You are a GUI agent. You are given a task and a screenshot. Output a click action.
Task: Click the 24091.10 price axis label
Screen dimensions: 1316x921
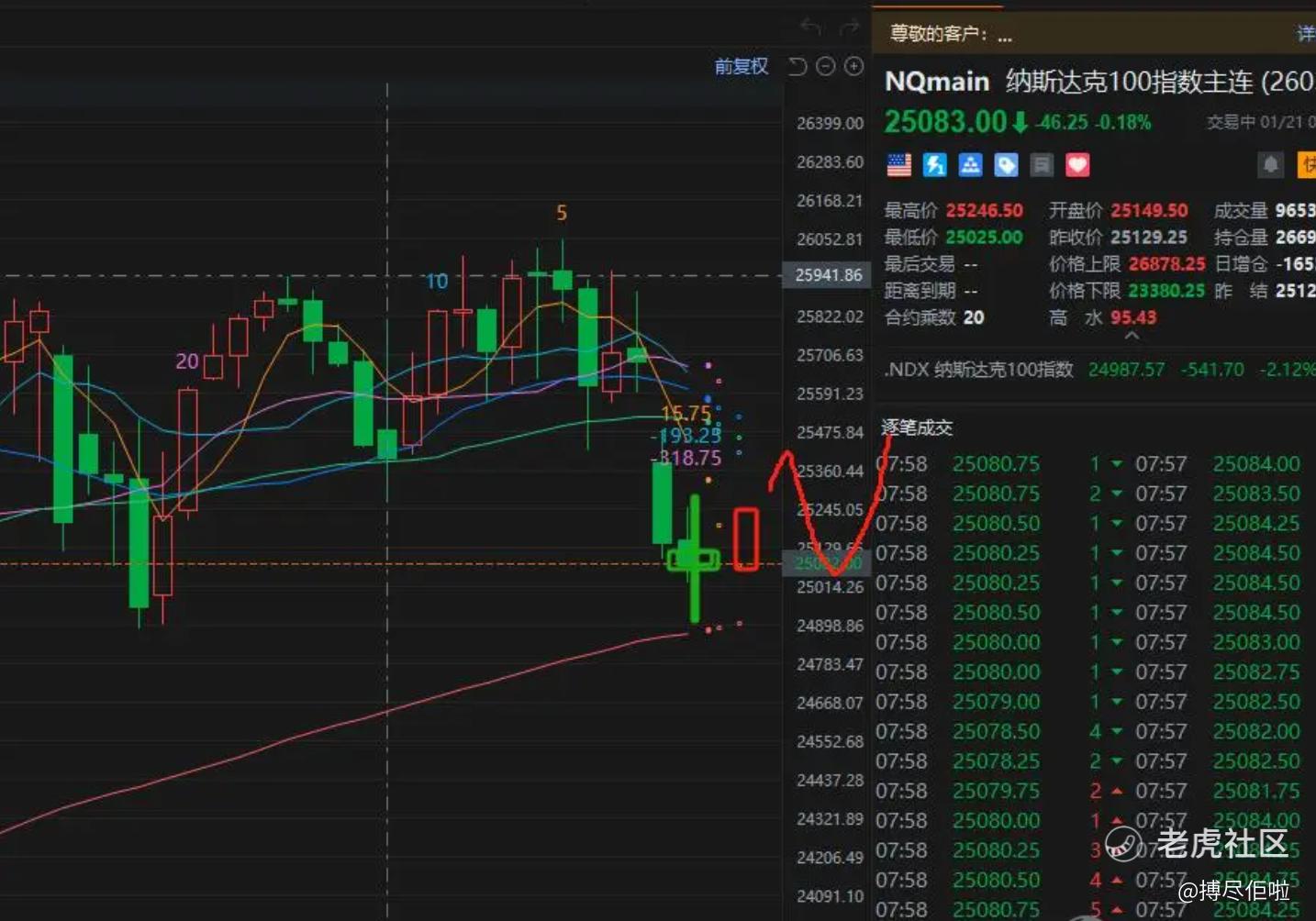tap(830, 896)
